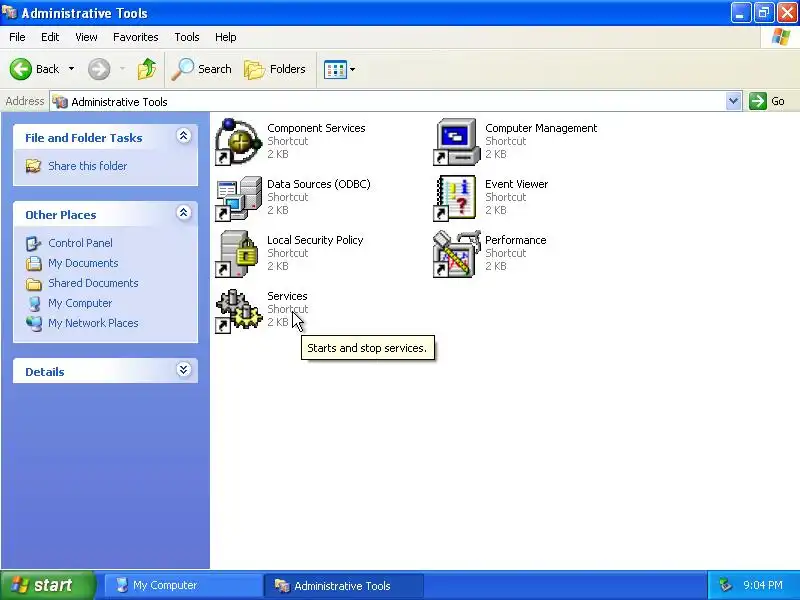
Task: Select the Component Services label text
Action: (316, 128)
